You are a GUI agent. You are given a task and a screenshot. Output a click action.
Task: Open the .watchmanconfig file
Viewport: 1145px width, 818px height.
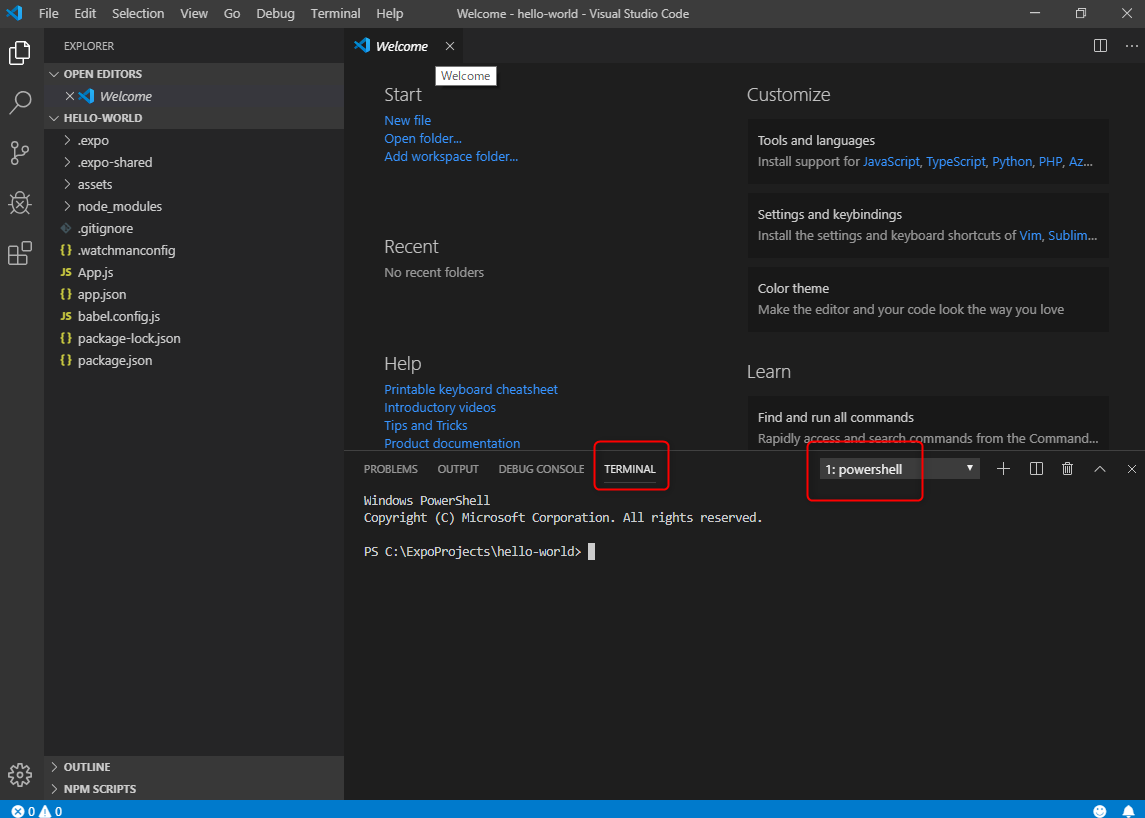(x=194, y=251)
